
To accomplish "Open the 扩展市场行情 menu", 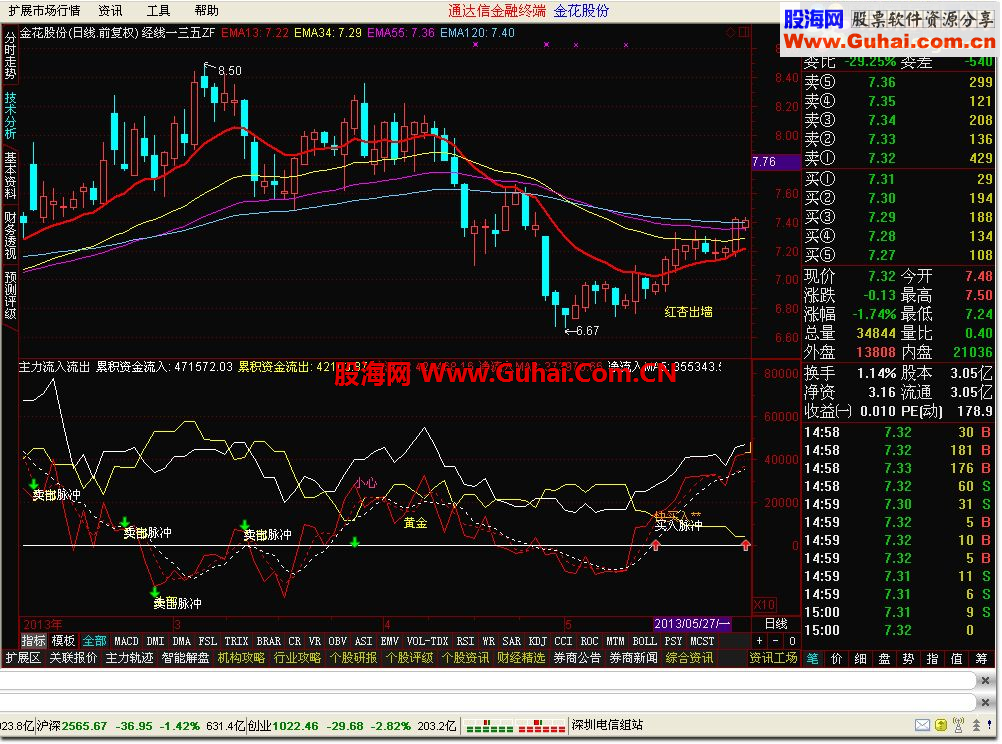I will pos(44,11).
